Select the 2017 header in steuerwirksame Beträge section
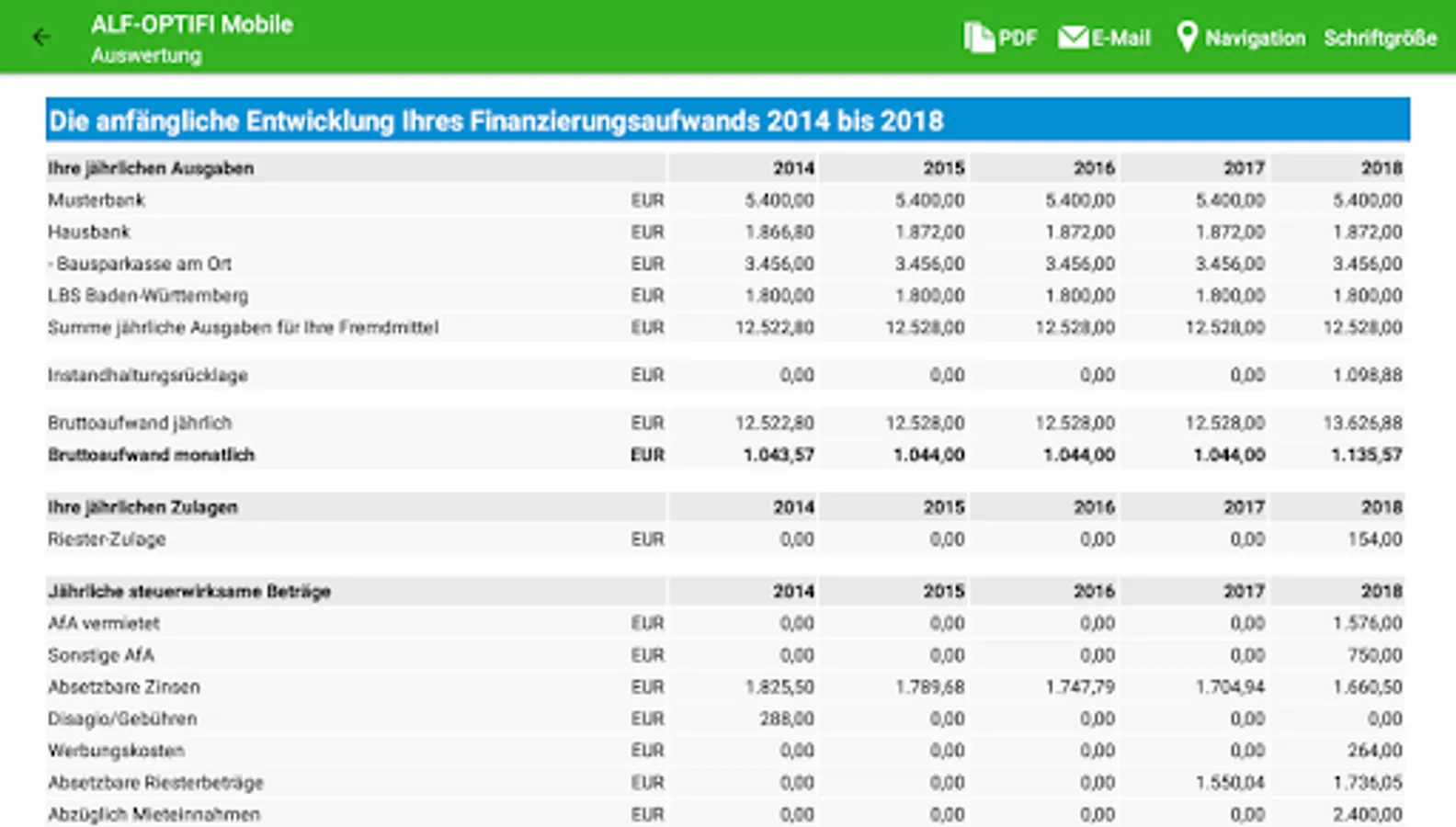This screenshot has height=827, width=1456. [x=1245, y=592]
